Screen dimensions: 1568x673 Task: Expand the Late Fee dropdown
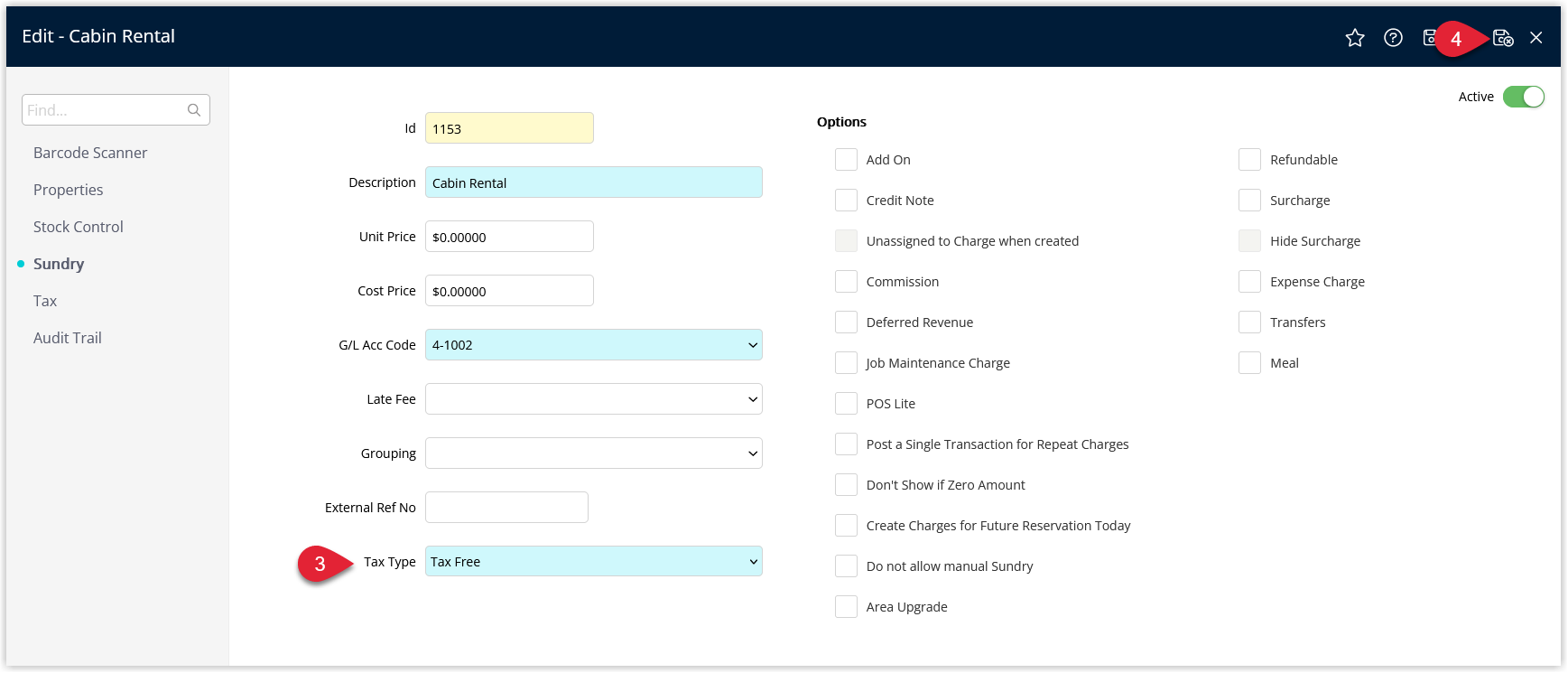click(594, 399)
